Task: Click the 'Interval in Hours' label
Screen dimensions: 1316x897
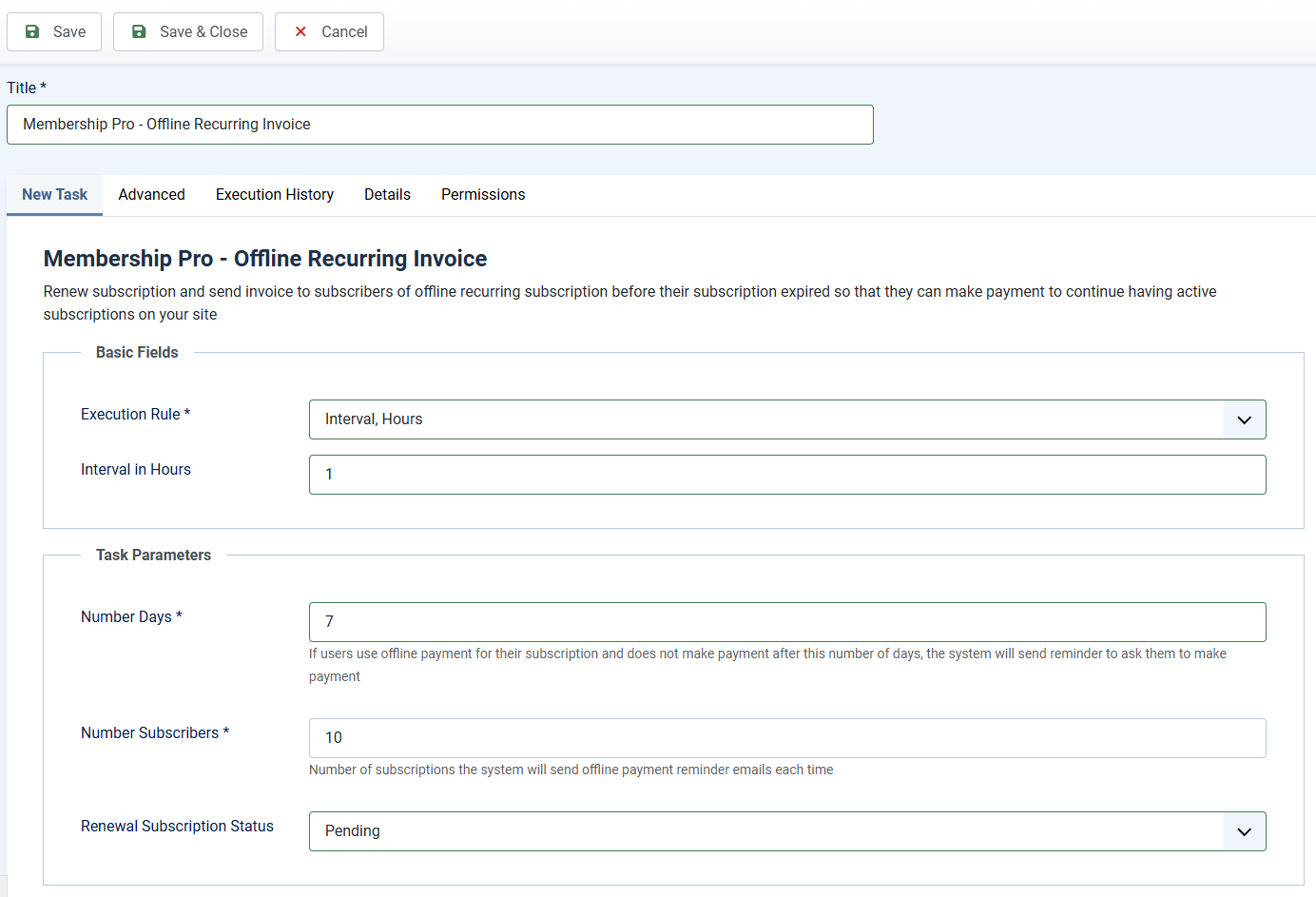Action: click(136, 469)
